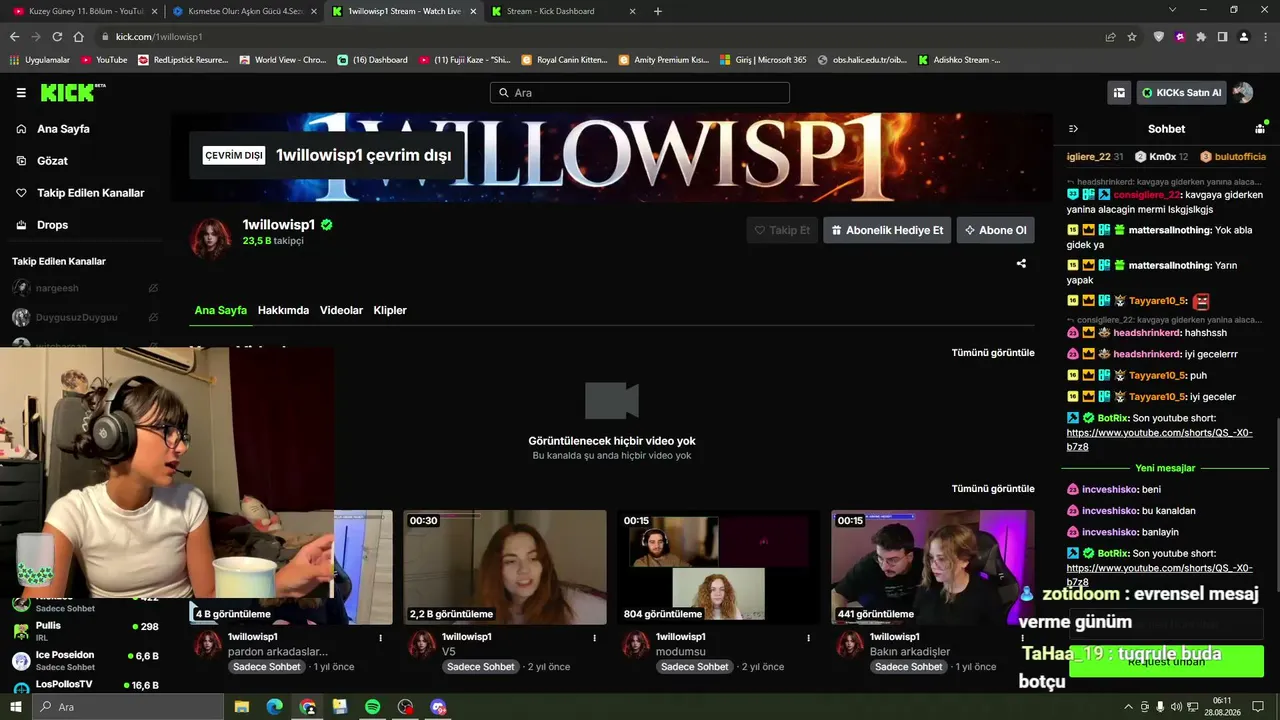Switch to Kuzey Güney YouTube browser tab
This screenshot has height=720, width=1280.
[85, 11]
